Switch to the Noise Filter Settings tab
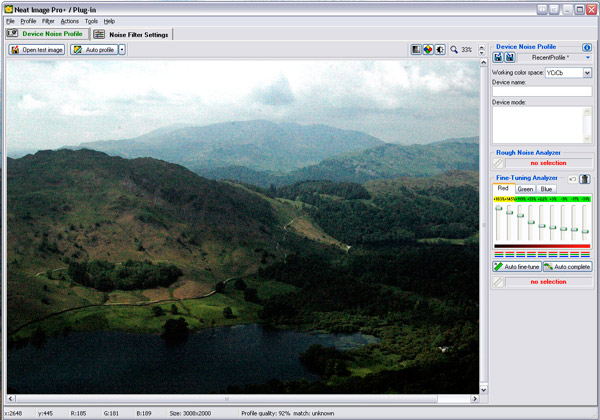 (x=132, y=34)
